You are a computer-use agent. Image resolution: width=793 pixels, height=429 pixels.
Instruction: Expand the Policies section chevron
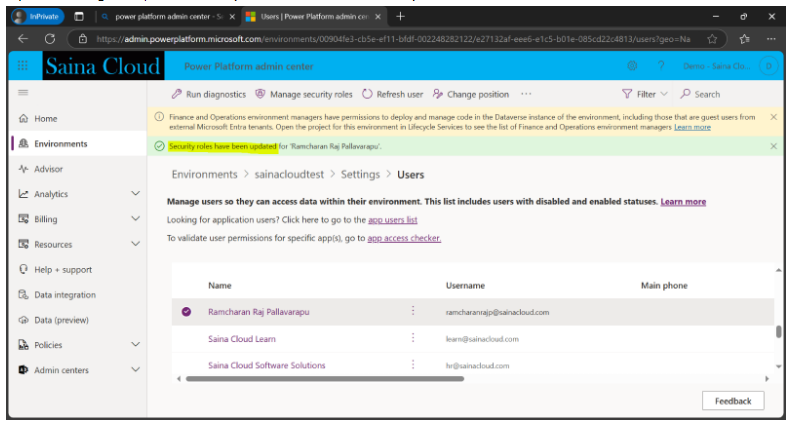click(136, 345)
